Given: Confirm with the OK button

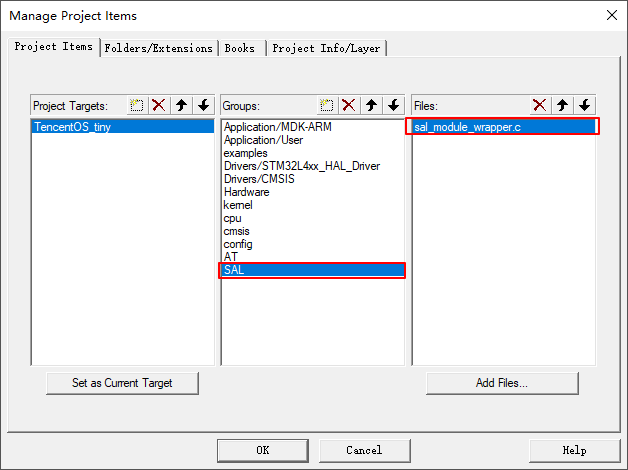Looking at the screenshot, I should pyautogui.click(x=263, y=450).
